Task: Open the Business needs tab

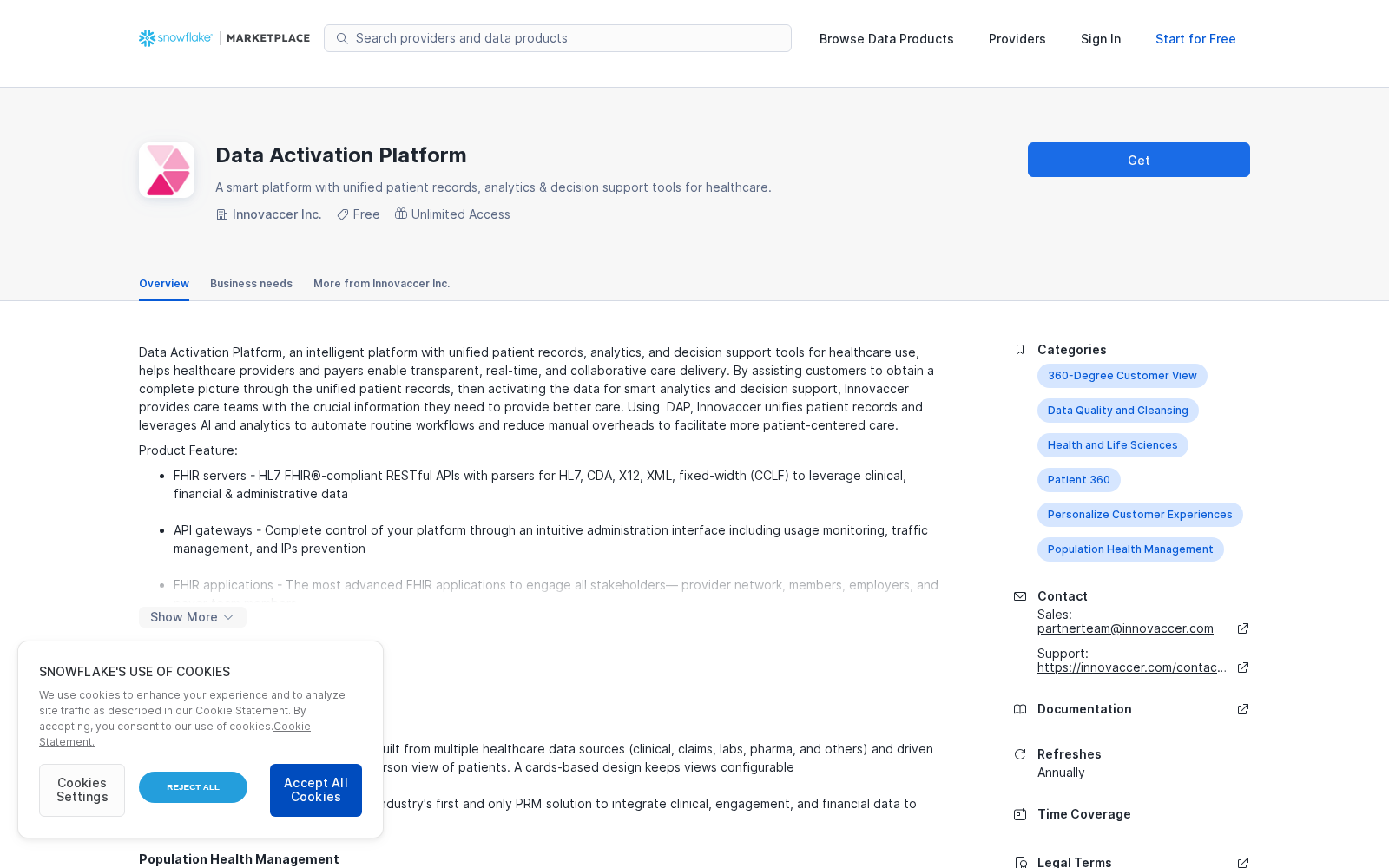Action: 251,284
